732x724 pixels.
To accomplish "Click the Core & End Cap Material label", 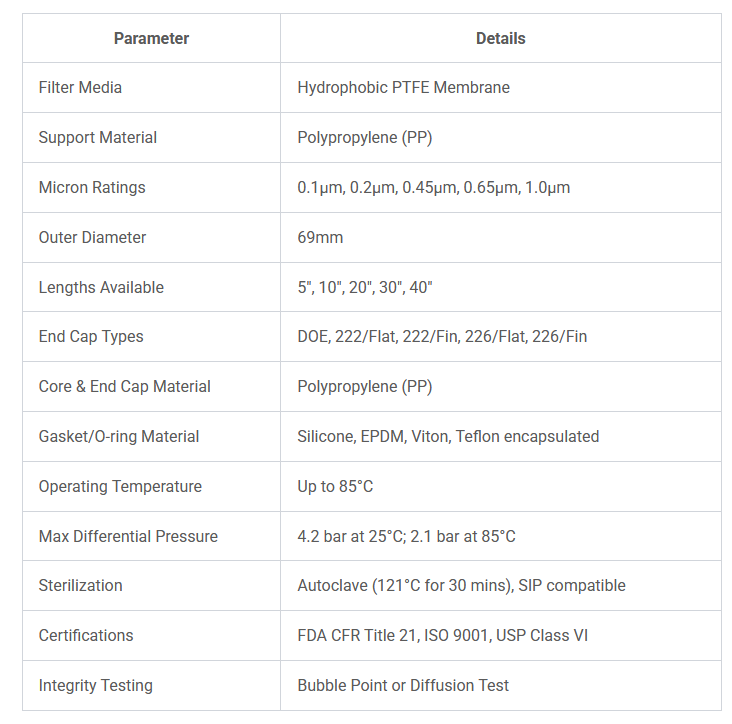I will coord(125,386).
